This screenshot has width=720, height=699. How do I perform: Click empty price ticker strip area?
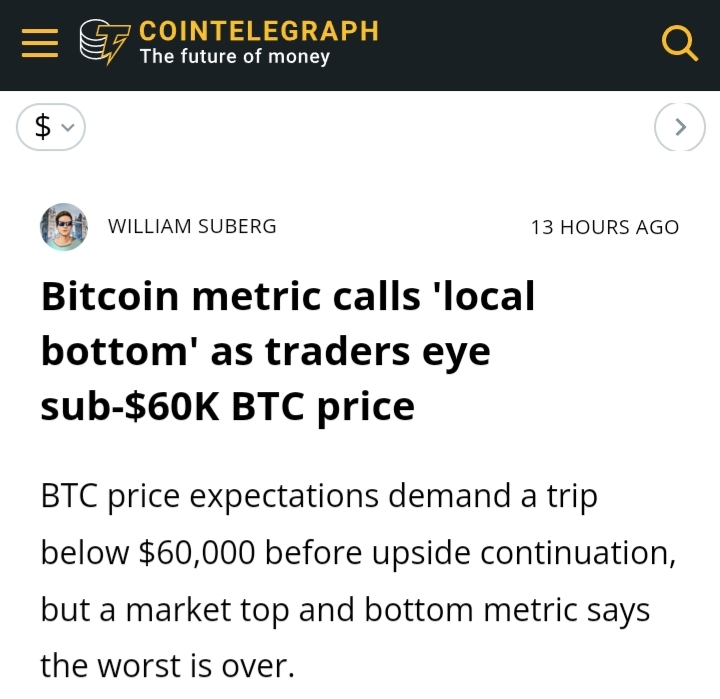[370, 127]
